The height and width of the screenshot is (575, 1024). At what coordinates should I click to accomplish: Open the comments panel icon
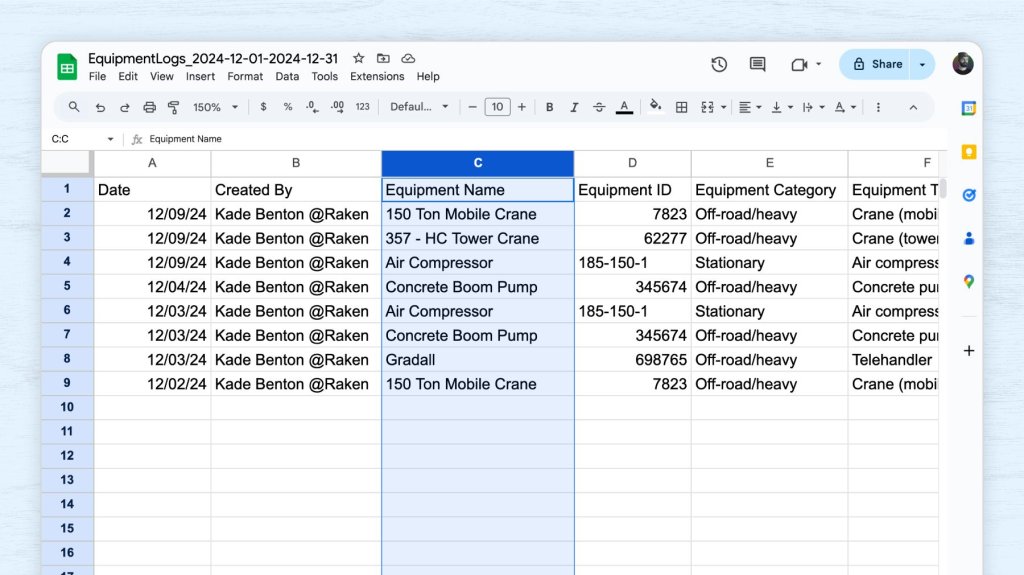(758, 64)
